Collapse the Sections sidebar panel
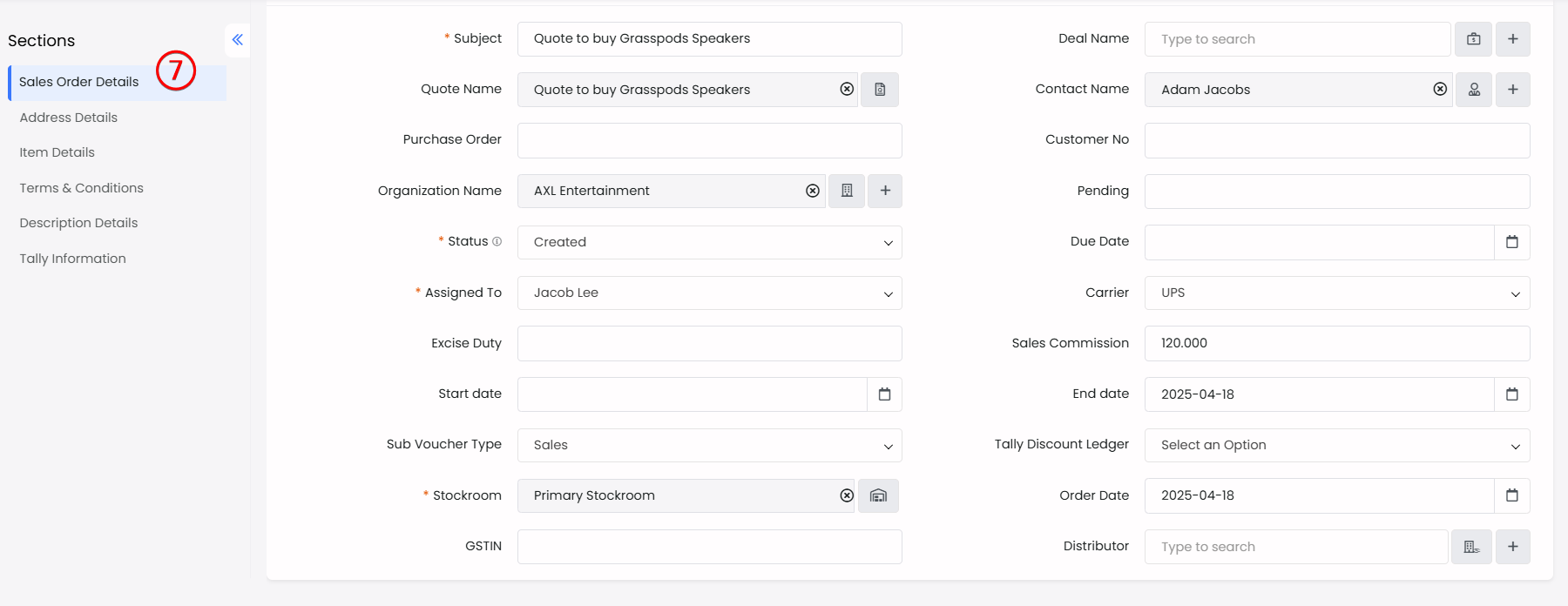This screenshot has width=1568, height=606. tap(237, 40)
